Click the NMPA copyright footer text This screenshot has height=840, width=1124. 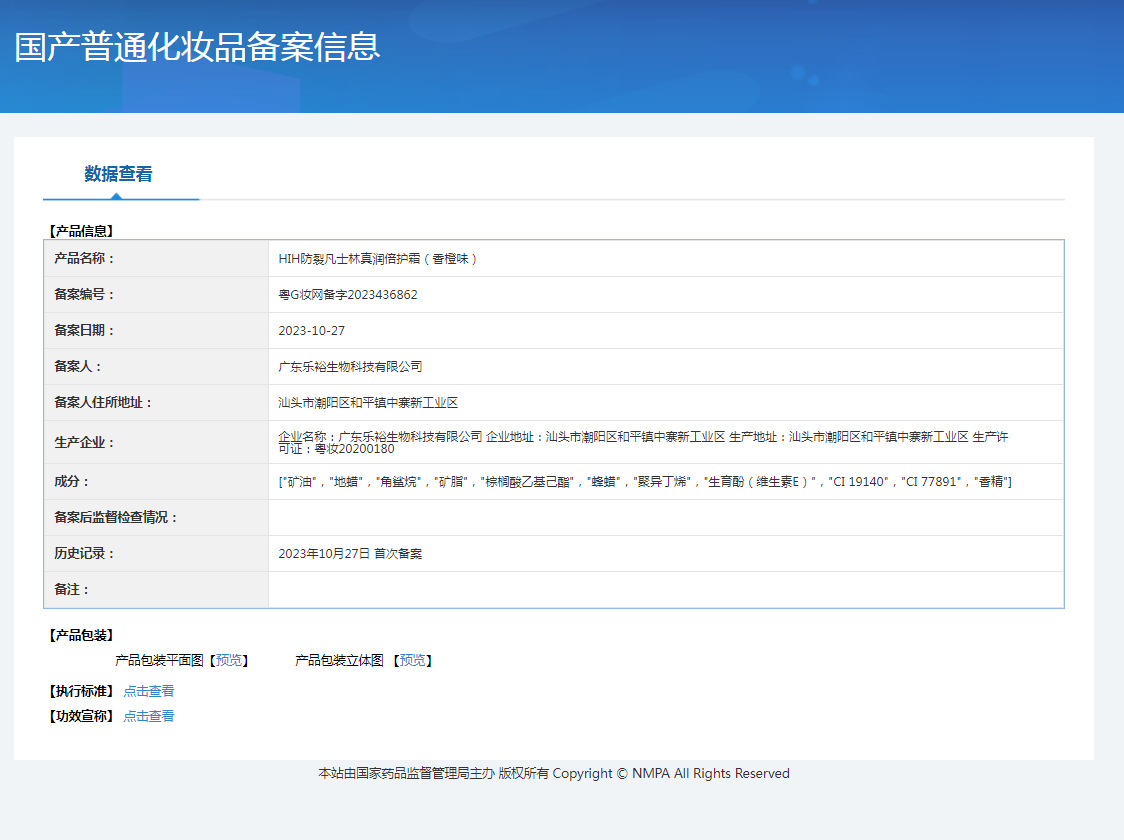pos(554,773)
